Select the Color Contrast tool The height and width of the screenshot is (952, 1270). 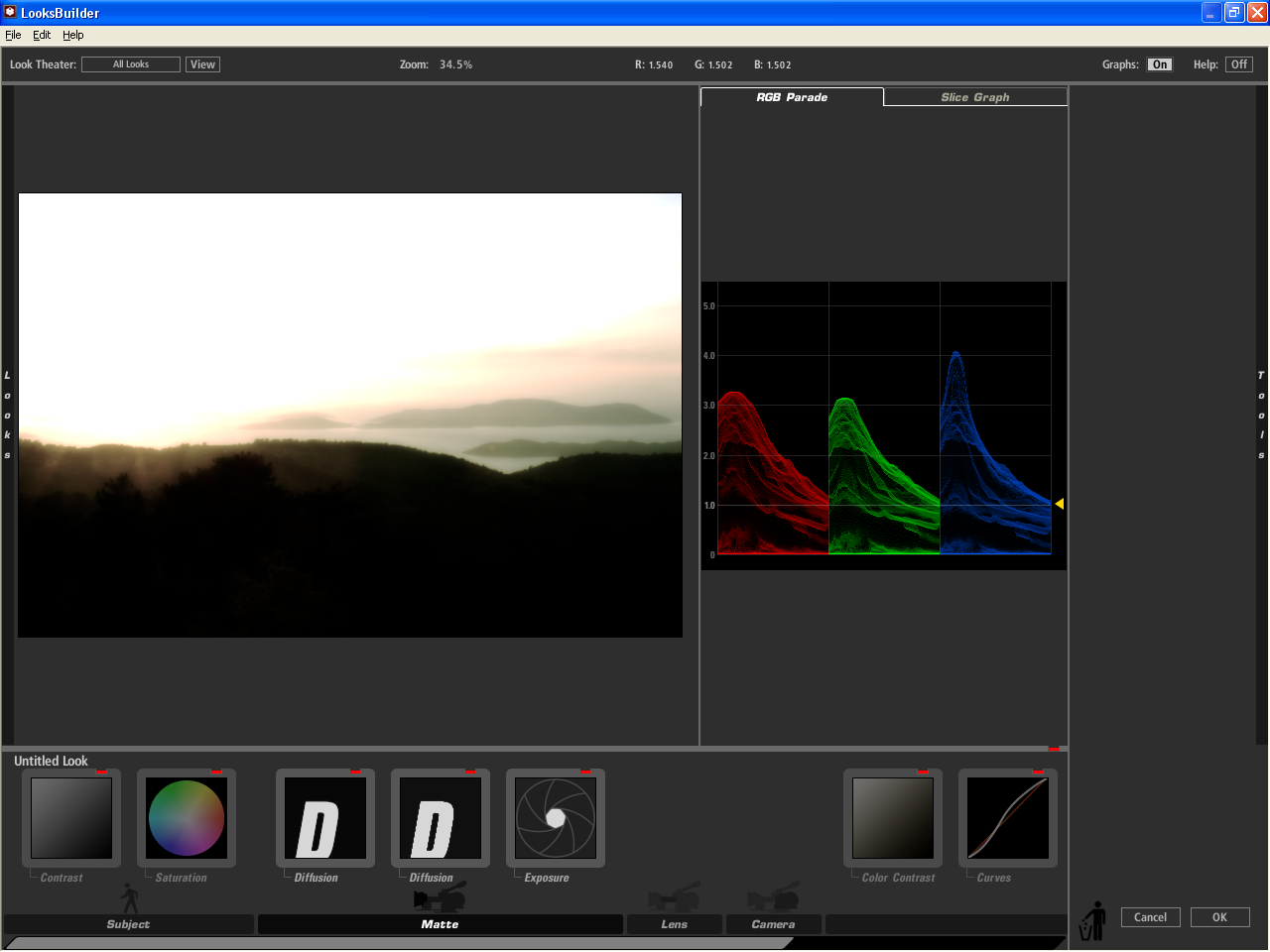(892, 817)
